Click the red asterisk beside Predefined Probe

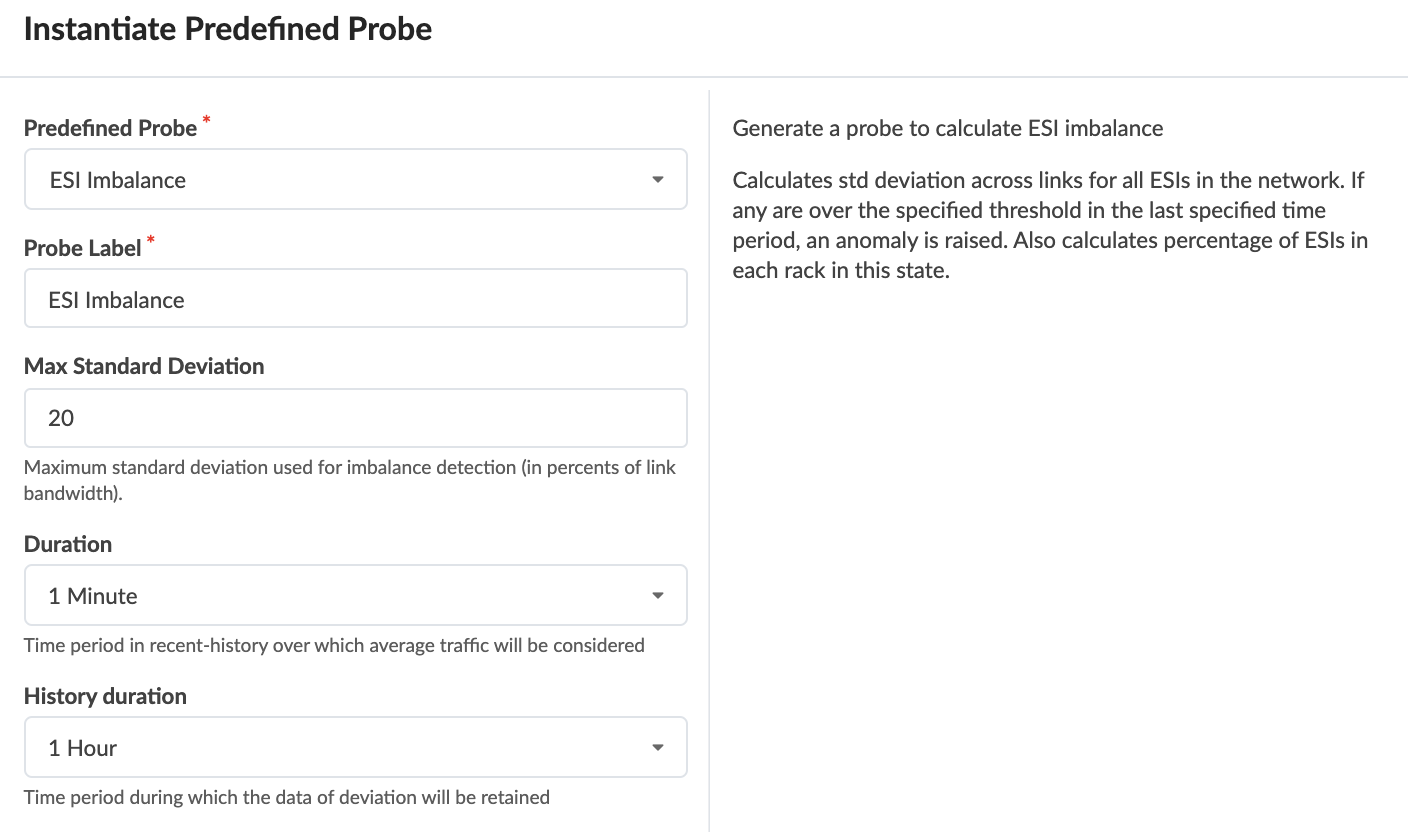207,120
